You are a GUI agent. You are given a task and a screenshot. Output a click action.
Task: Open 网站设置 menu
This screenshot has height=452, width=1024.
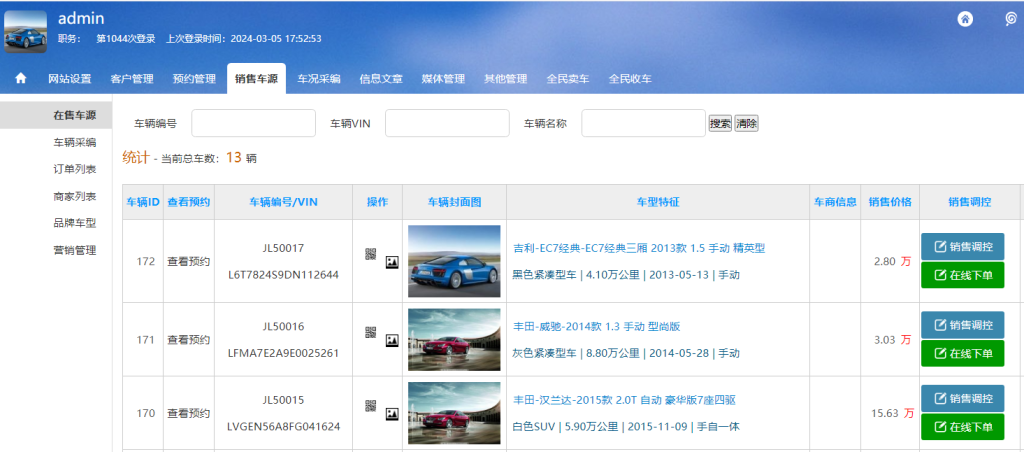coord(70,79)
